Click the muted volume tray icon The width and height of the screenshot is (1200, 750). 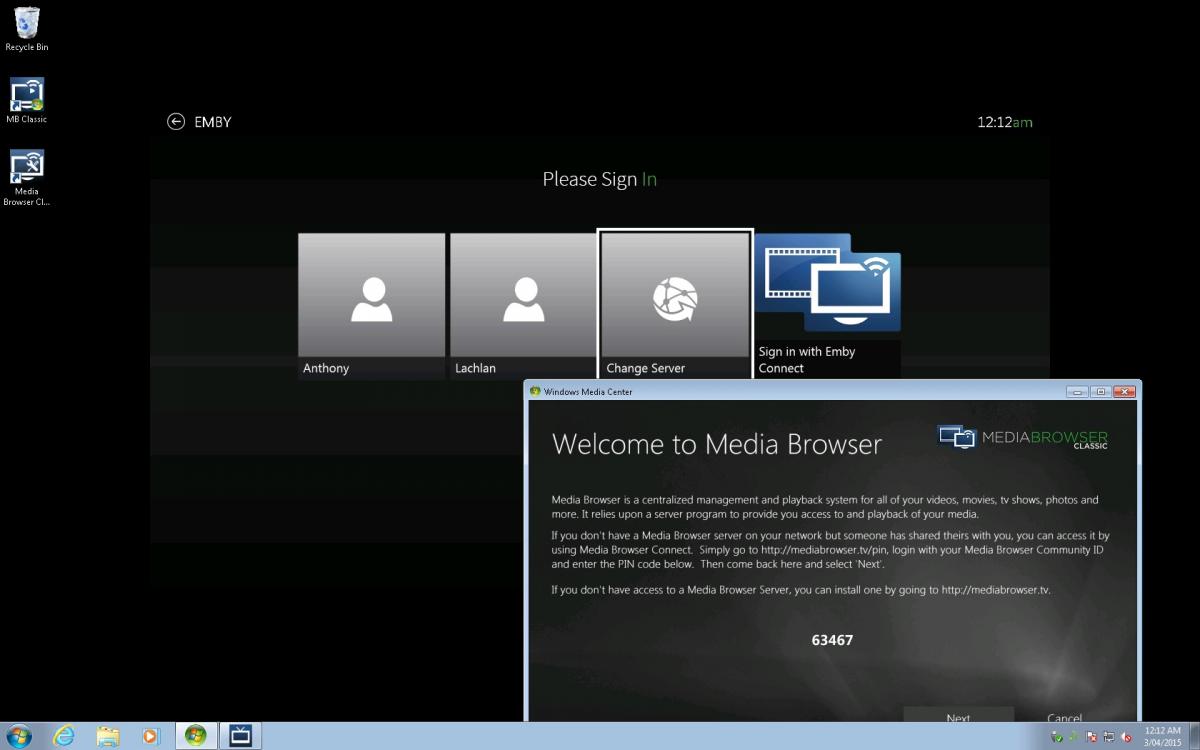(1126, 737)
